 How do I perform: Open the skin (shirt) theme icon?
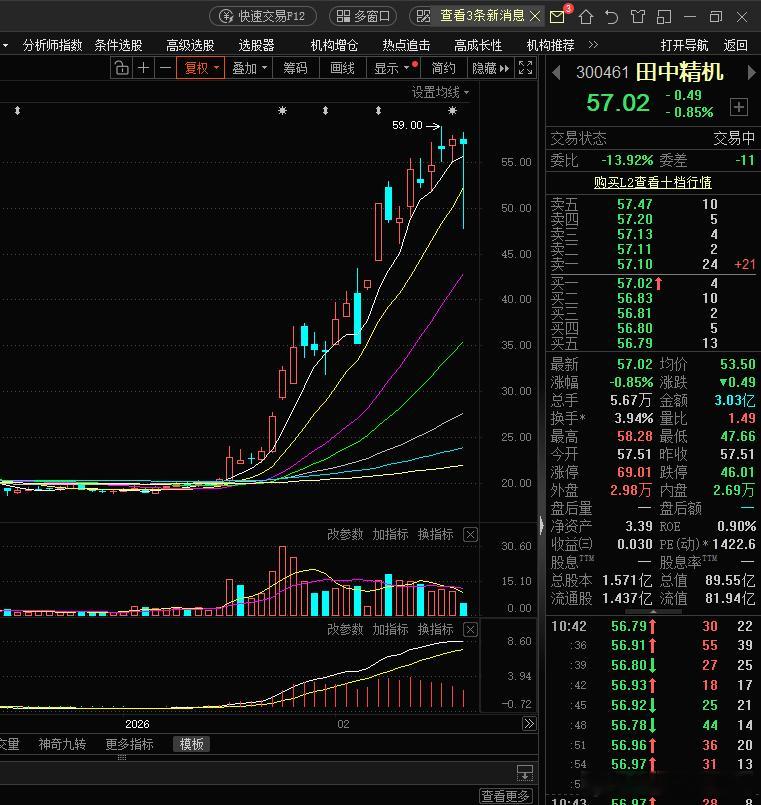pyautogui.click(x=638, y=17)
